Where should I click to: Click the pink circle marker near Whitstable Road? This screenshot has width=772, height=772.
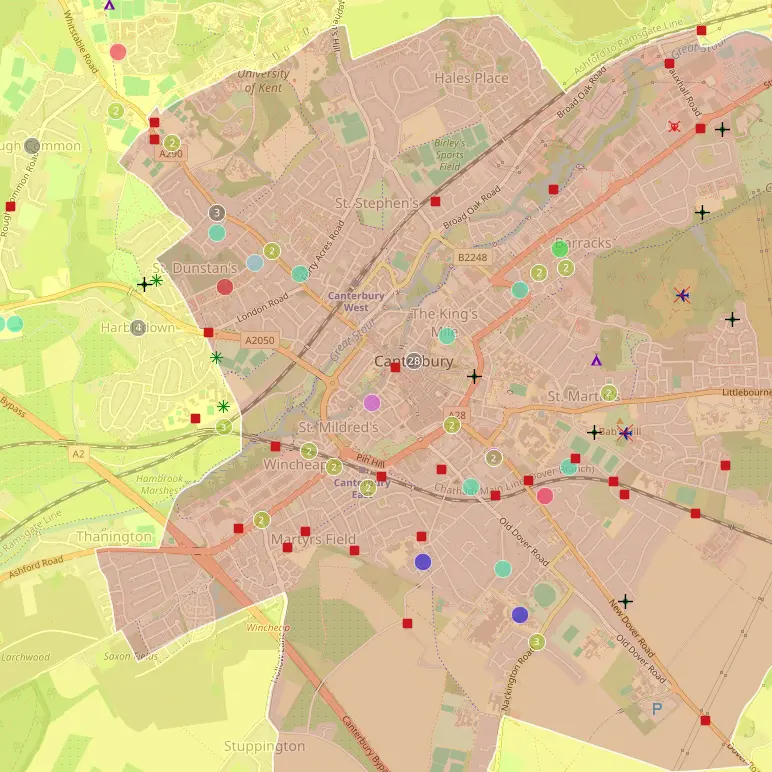click(118, 52)
